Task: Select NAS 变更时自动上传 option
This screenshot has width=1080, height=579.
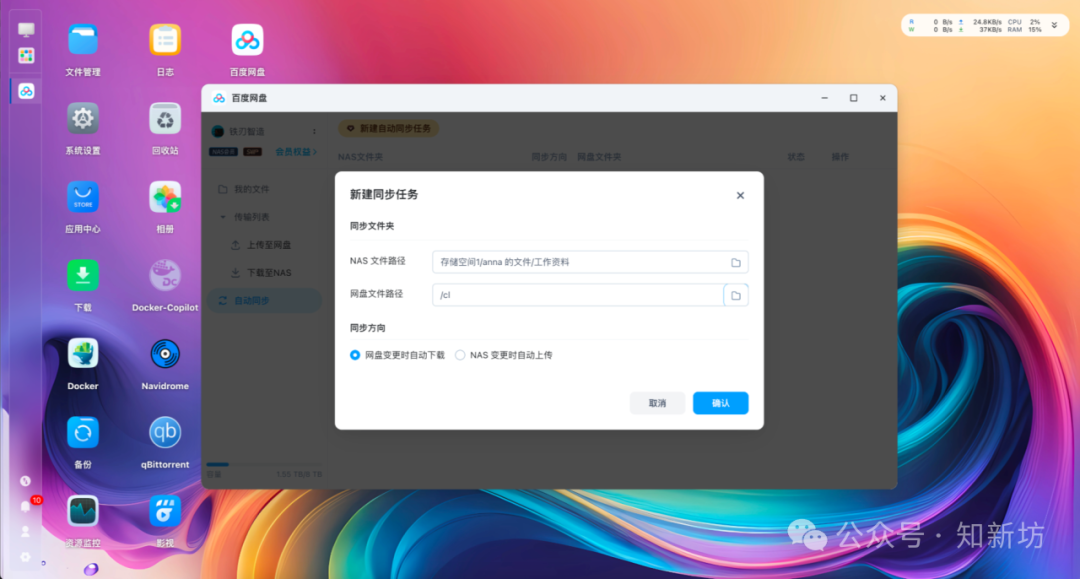Action: click(460, 354)
